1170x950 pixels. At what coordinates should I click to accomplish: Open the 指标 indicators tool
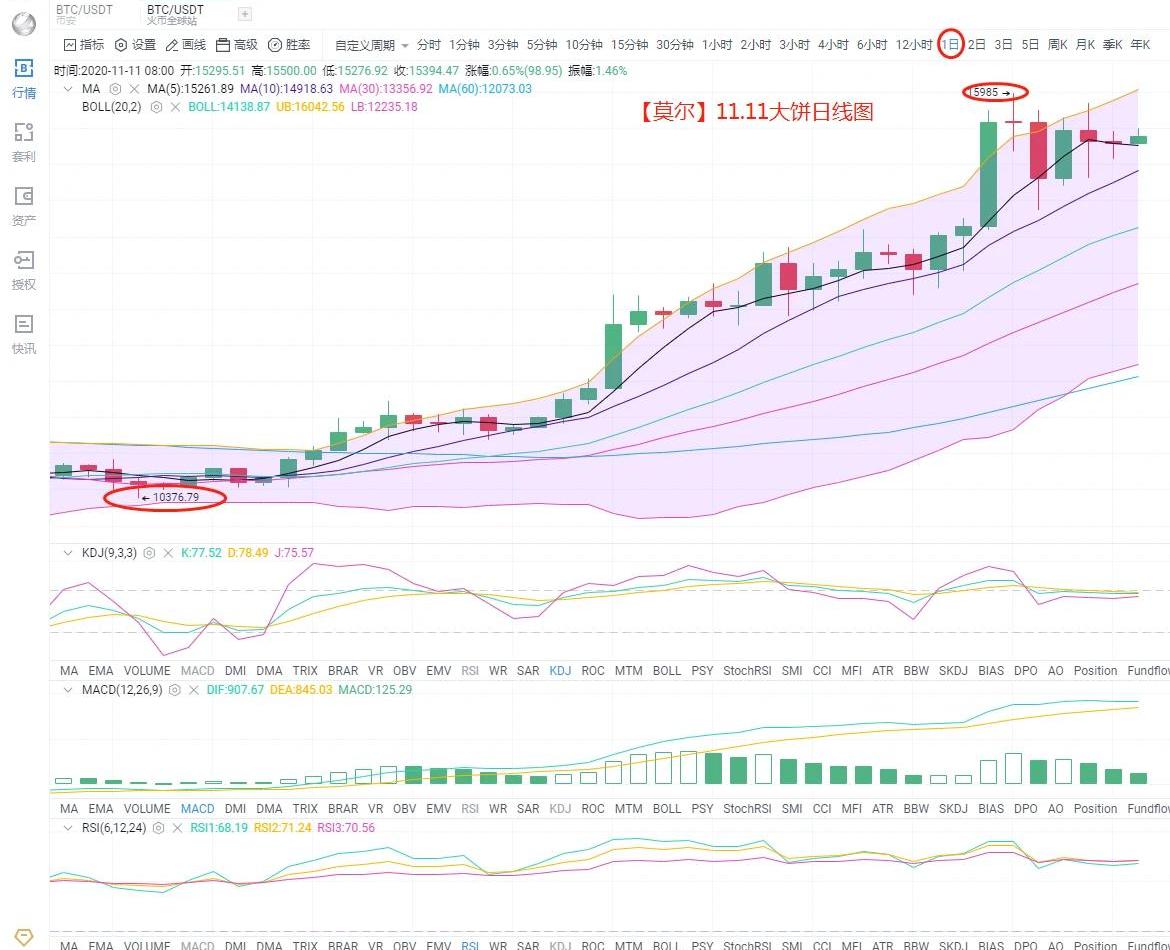pyautogui.click(x=84, y=45)
